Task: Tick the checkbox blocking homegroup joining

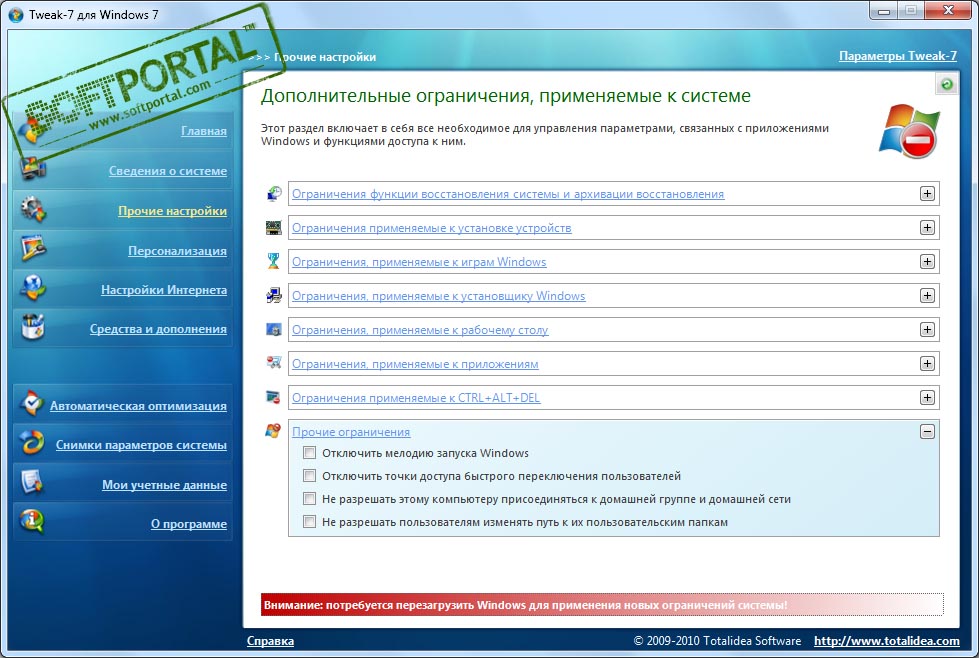Action: [309, 499]
